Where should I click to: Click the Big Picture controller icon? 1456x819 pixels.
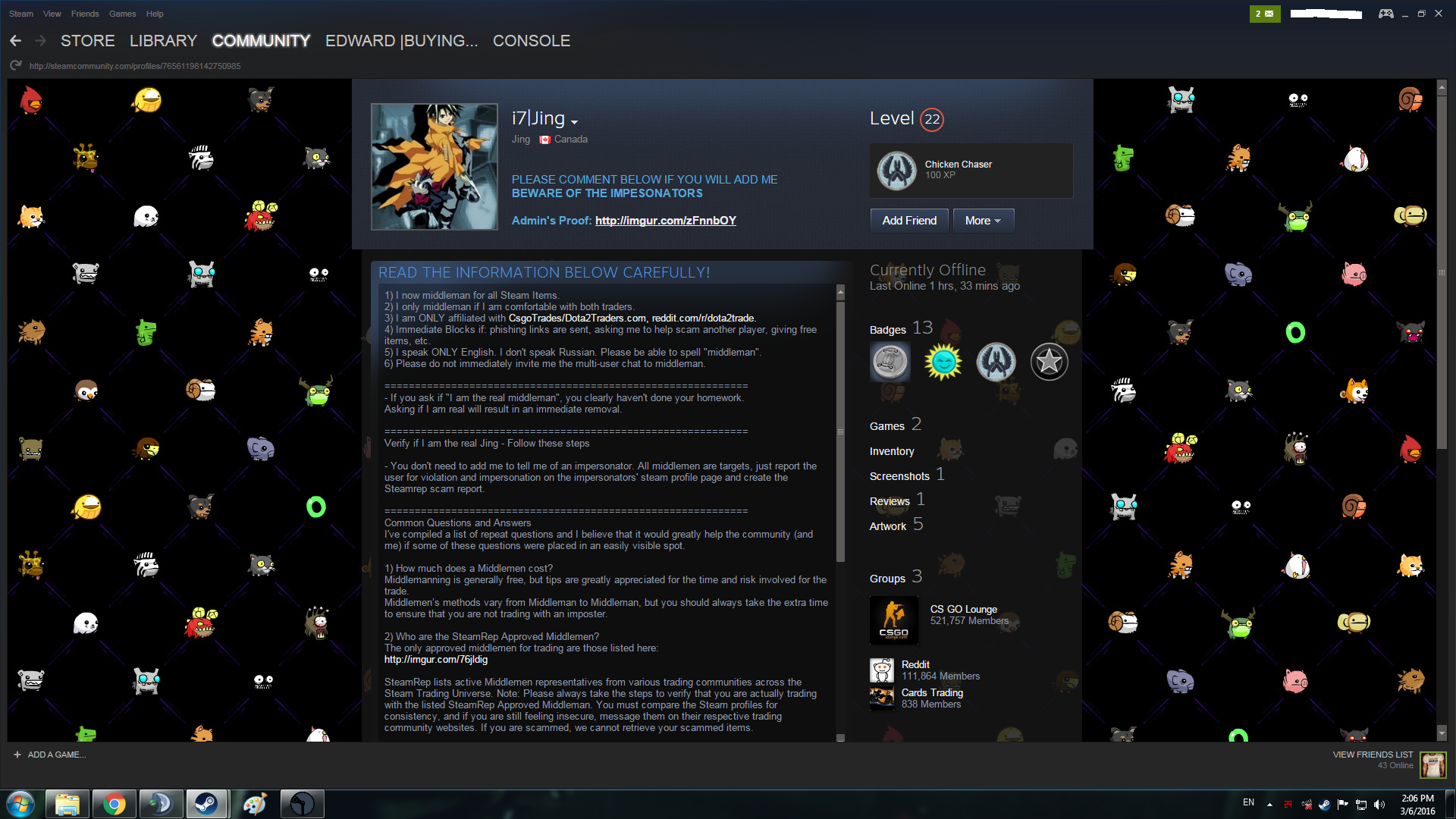1385,14
